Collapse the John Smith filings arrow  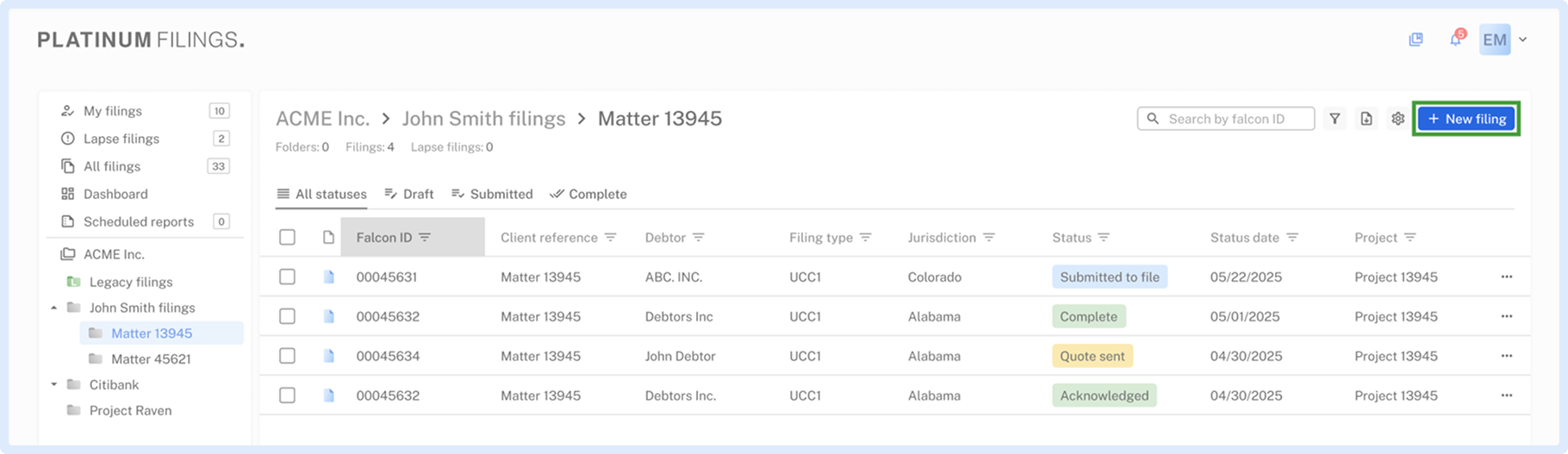click(x=54, y=308)
